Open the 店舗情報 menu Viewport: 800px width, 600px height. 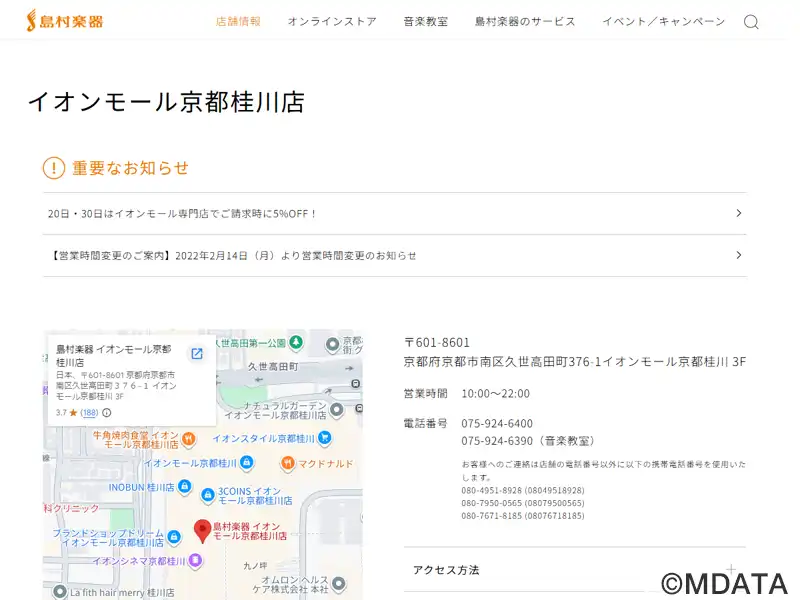238,21
